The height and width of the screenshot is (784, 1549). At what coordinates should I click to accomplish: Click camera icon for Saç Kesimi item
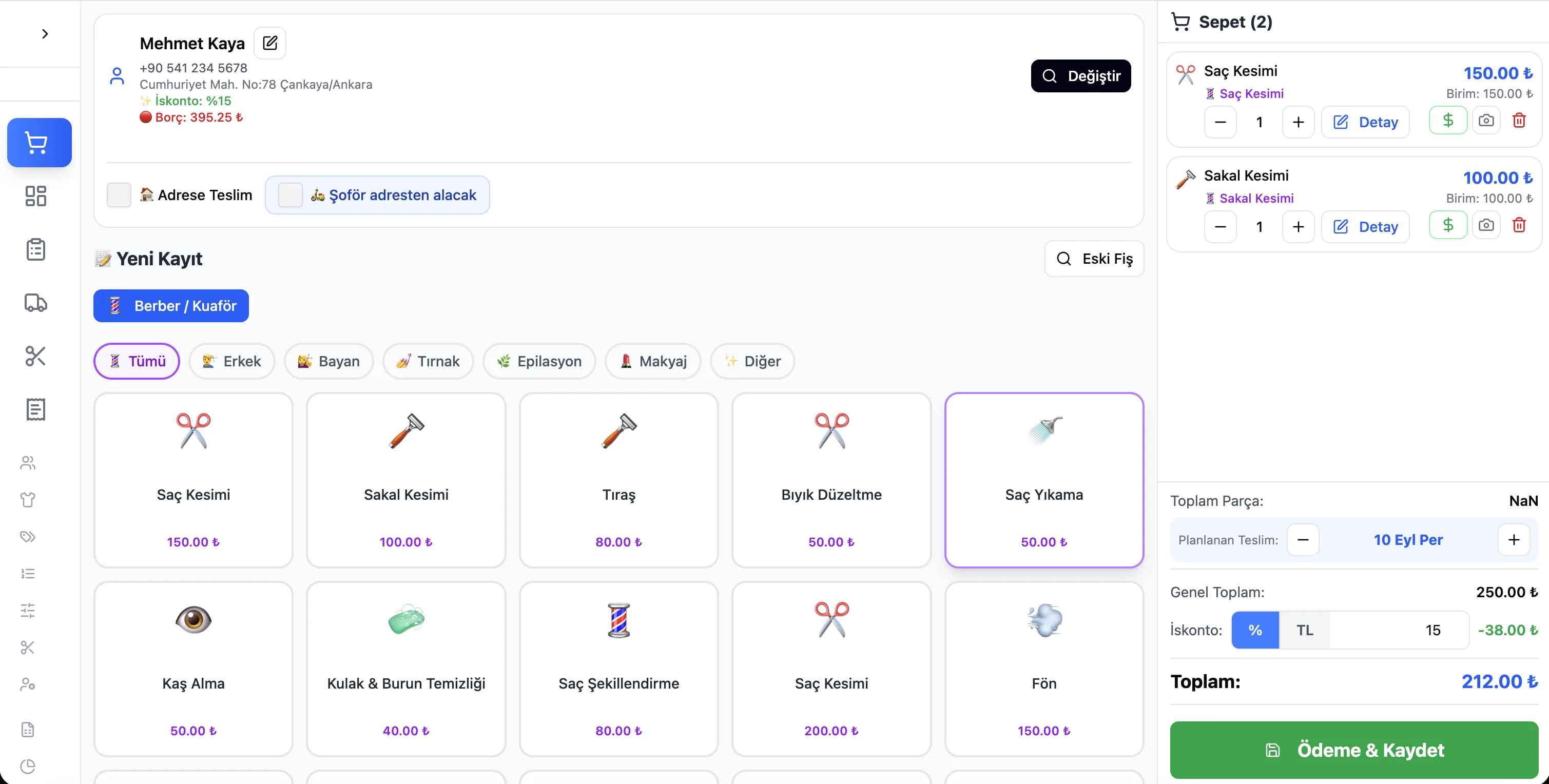coord(1486,120)
